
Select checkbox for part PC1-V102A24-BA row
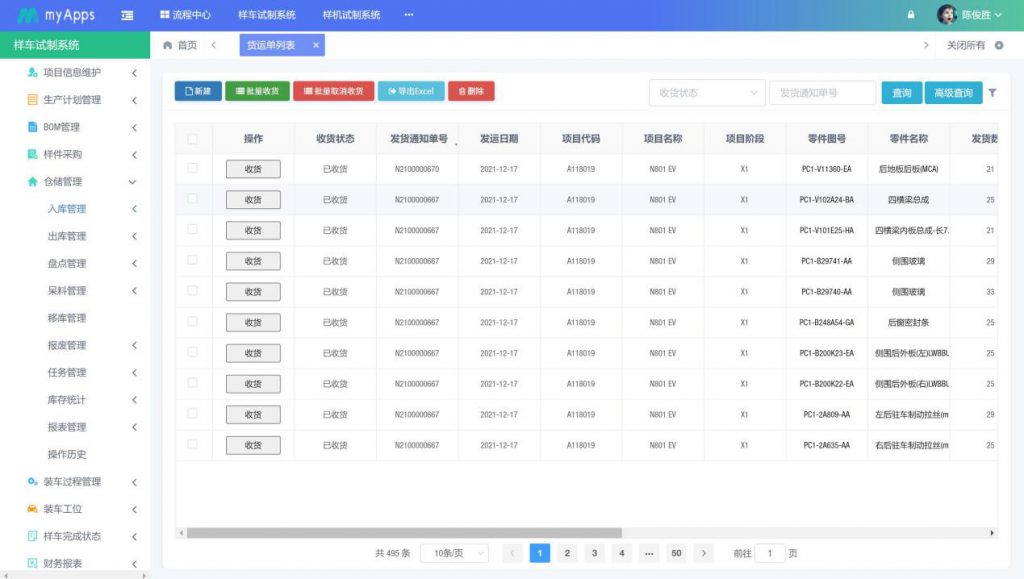(x=193, y=199)
